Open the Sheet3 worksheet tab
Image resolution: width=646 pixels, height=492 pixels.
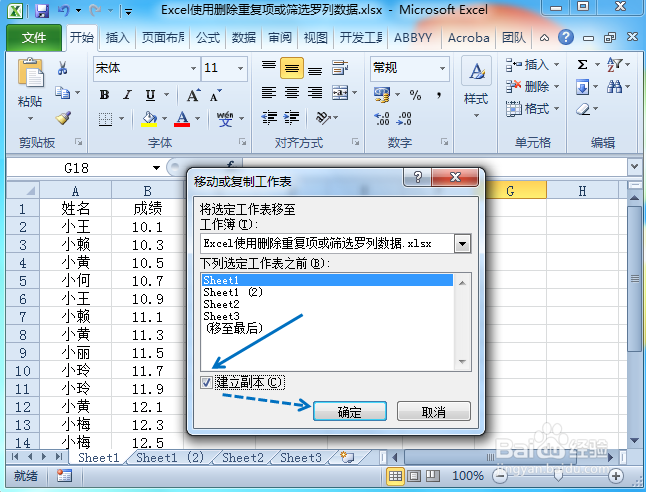click(300, 458)
